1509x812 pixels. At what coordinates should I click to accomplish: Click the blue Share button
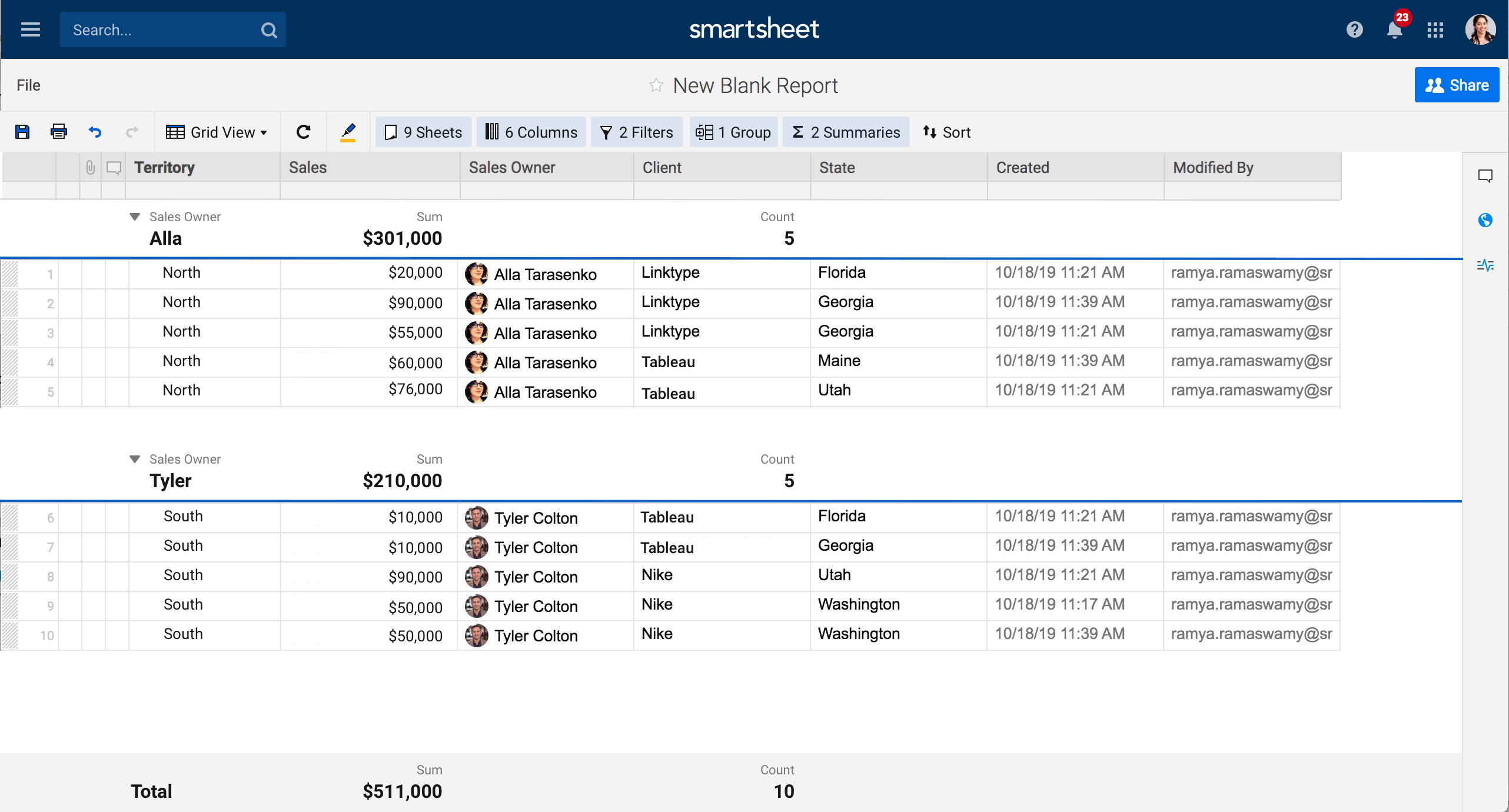[1456, 85]
